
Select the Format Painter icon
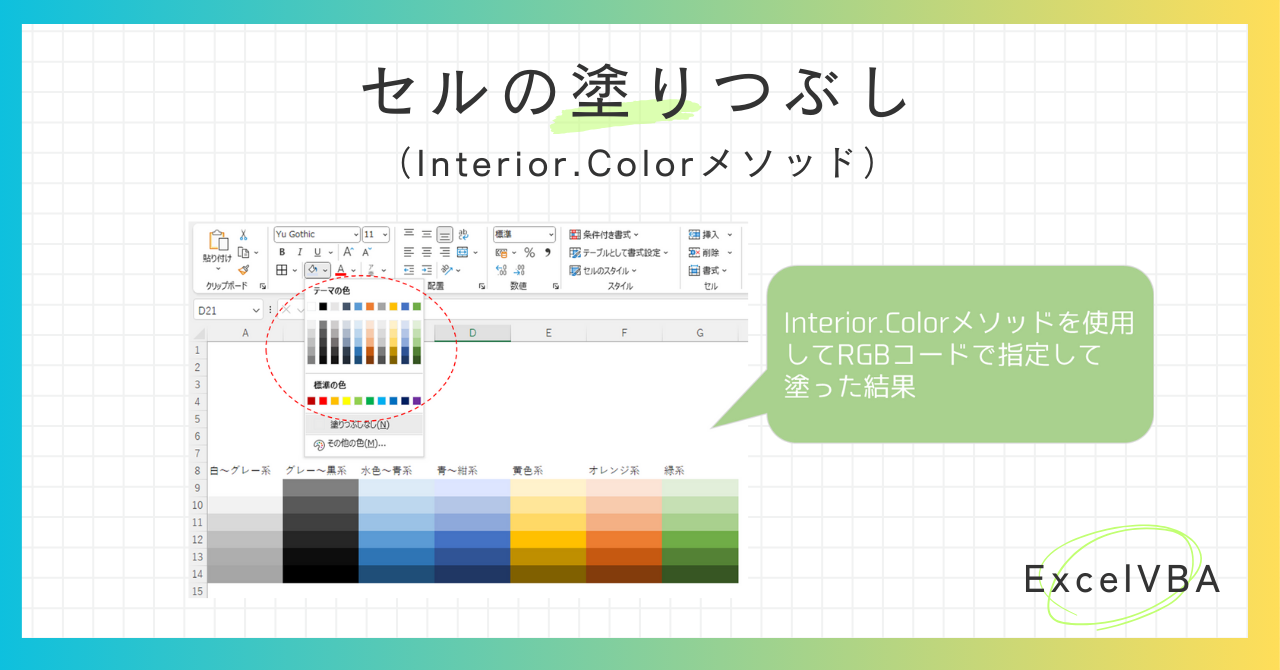244,268
